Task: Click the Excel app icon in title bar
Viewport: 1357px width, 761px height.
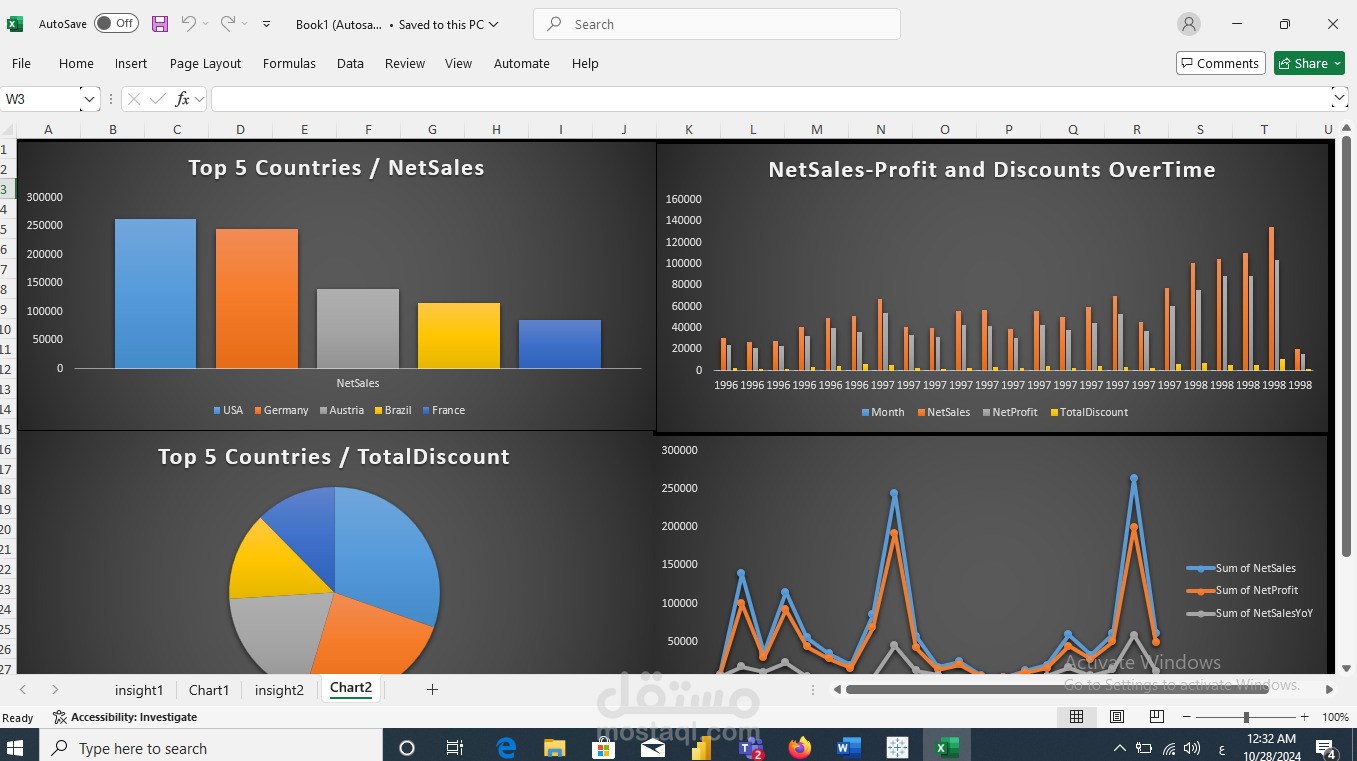Action: tap(15, 24)
